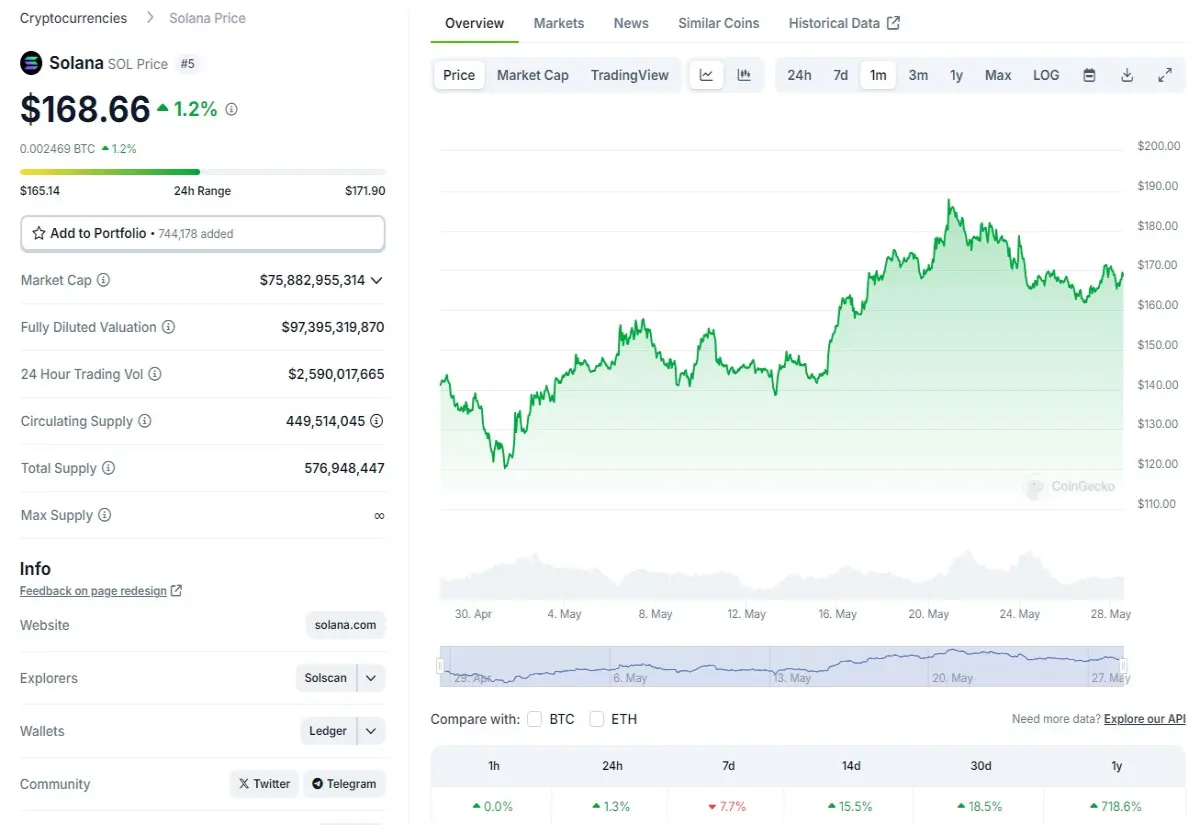The image size is (1200, 825).
Task: Set chart range to 7d
Action: coord(841,75)
